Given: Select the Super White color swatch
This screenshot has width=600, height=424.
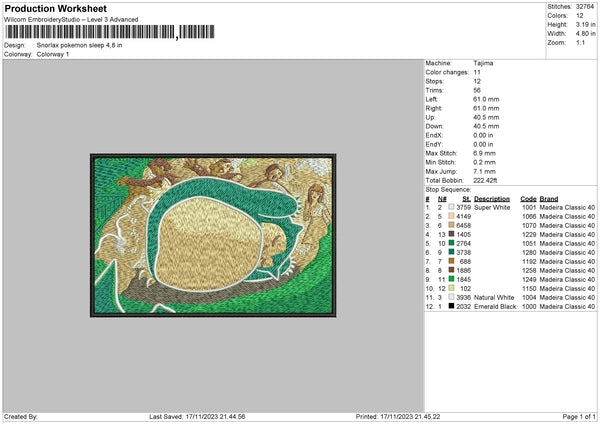Looking at the screenshot, I should [x=452, y=207].
